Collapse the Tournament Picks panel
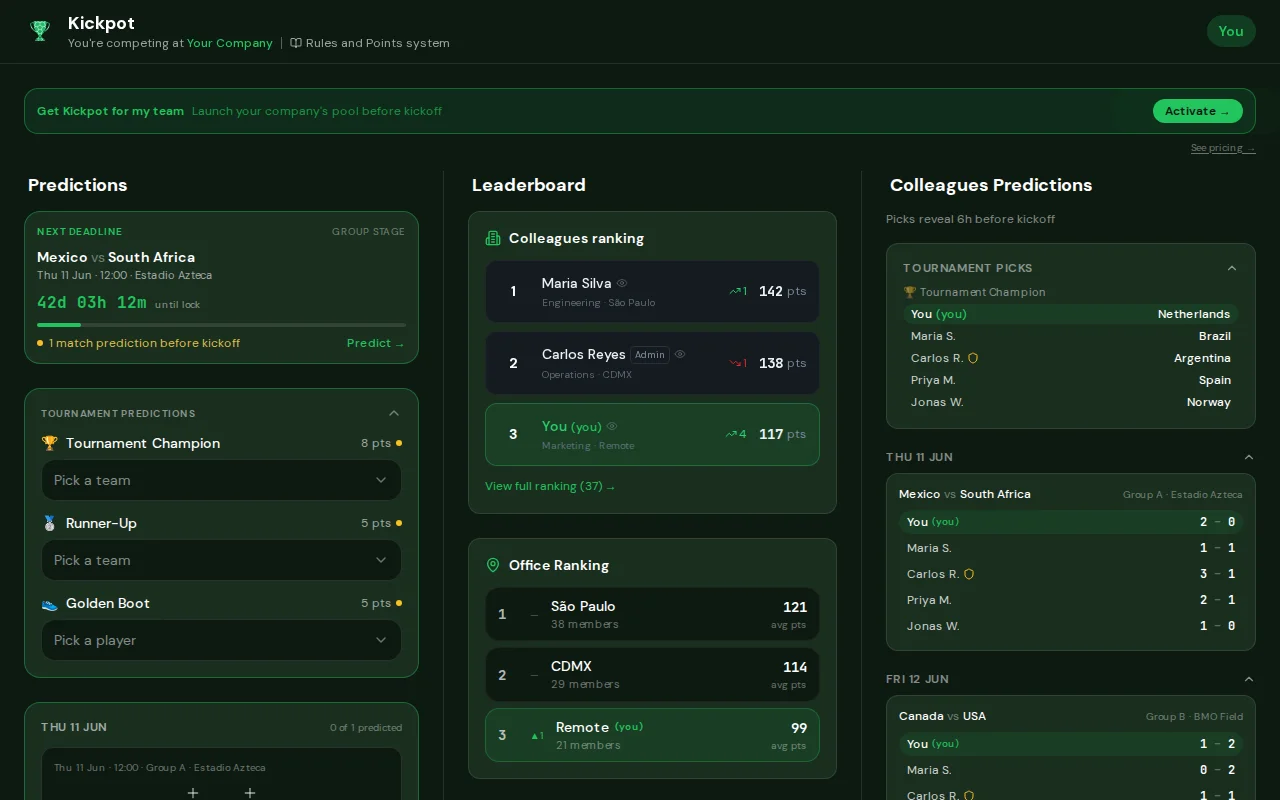The width and height of the screenshot is (1280, 800). point(1232,268)
